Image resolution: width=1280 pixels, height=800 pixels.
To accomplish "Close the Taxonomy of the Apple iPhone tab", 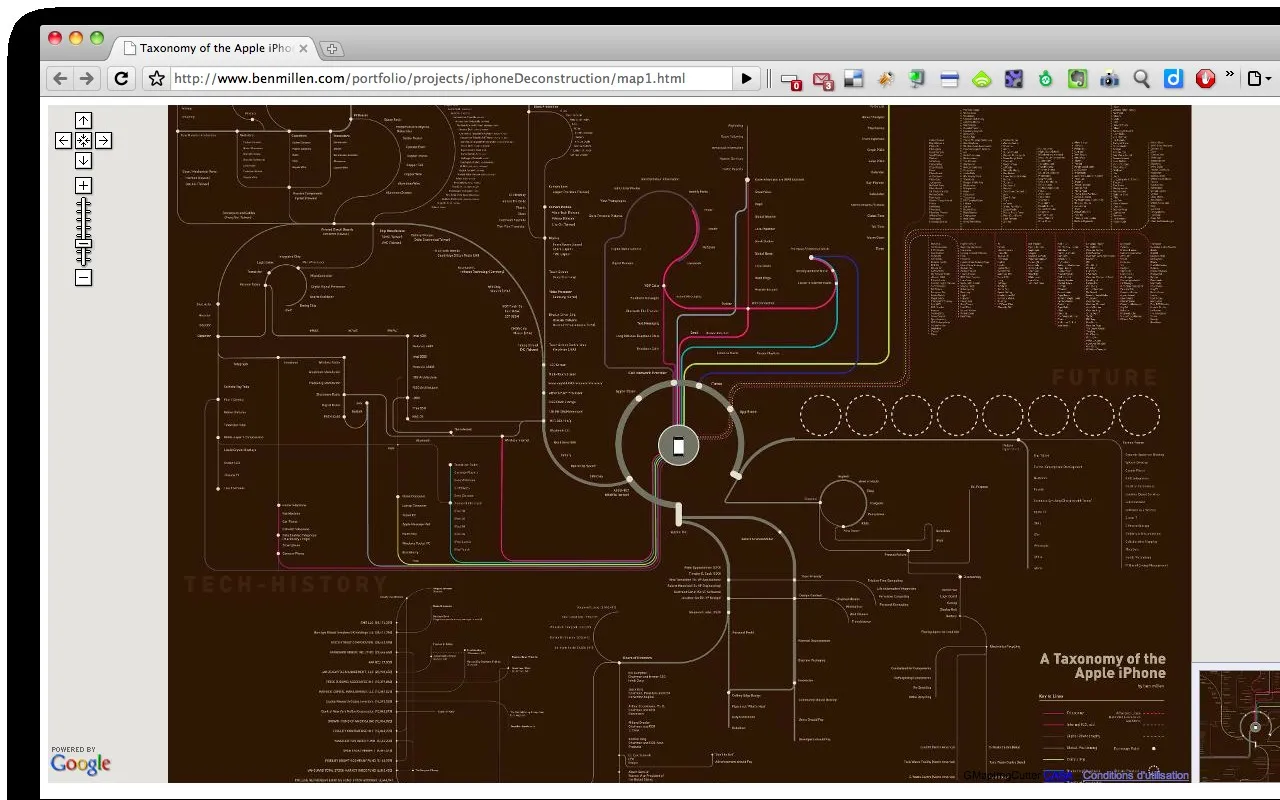I will point(304,48).
